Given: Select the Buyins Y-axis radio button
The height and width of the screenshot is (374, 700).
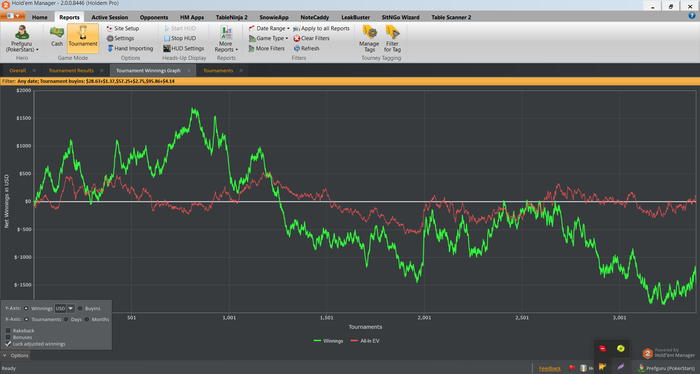Looking at the screenshot, I should [x=80, y=308].
